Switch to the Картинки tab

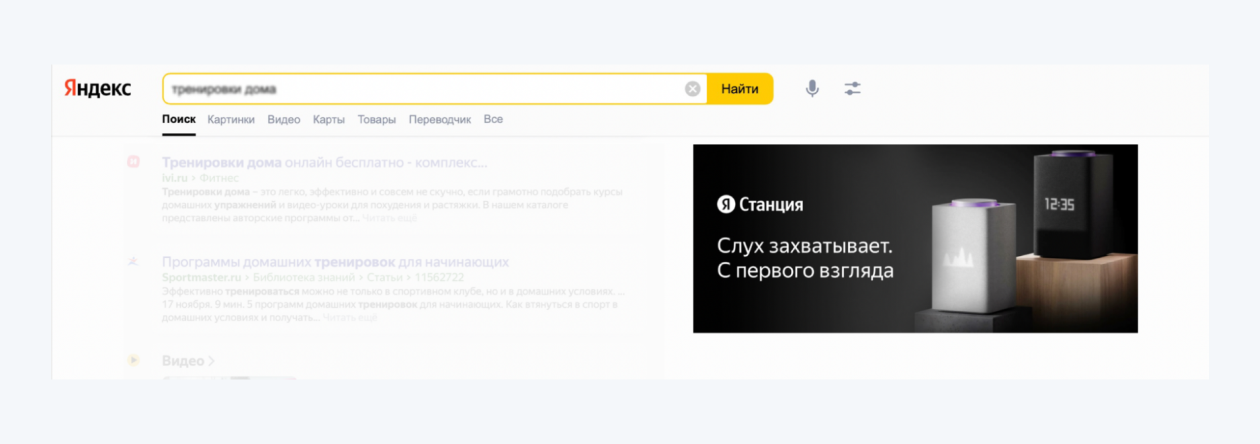(x=232, y=119)
